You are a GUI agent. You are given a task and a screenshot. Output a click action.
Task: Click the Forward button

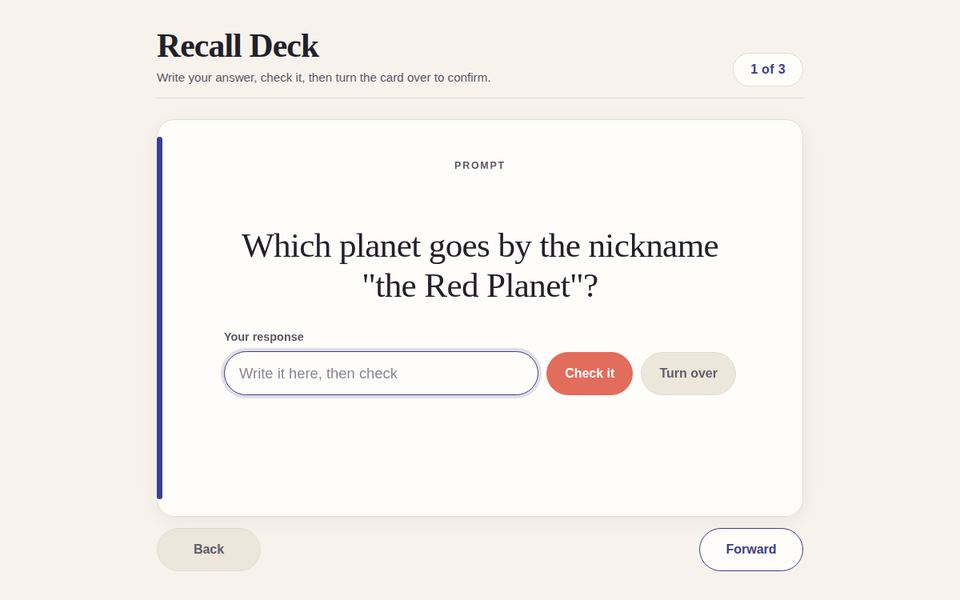[x=751, y=549]
